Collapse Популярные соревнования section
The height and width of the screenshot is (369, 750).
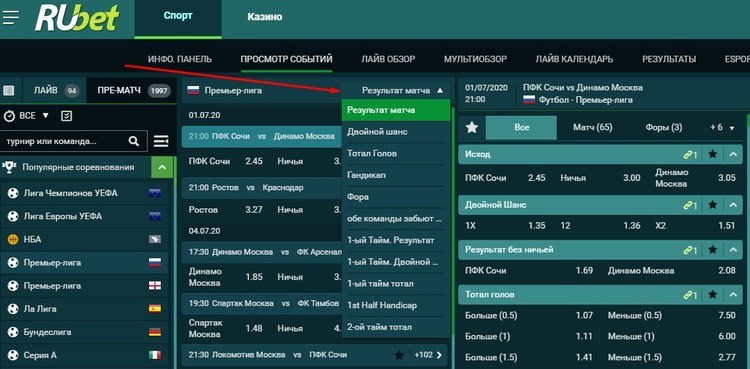point(162,168)
